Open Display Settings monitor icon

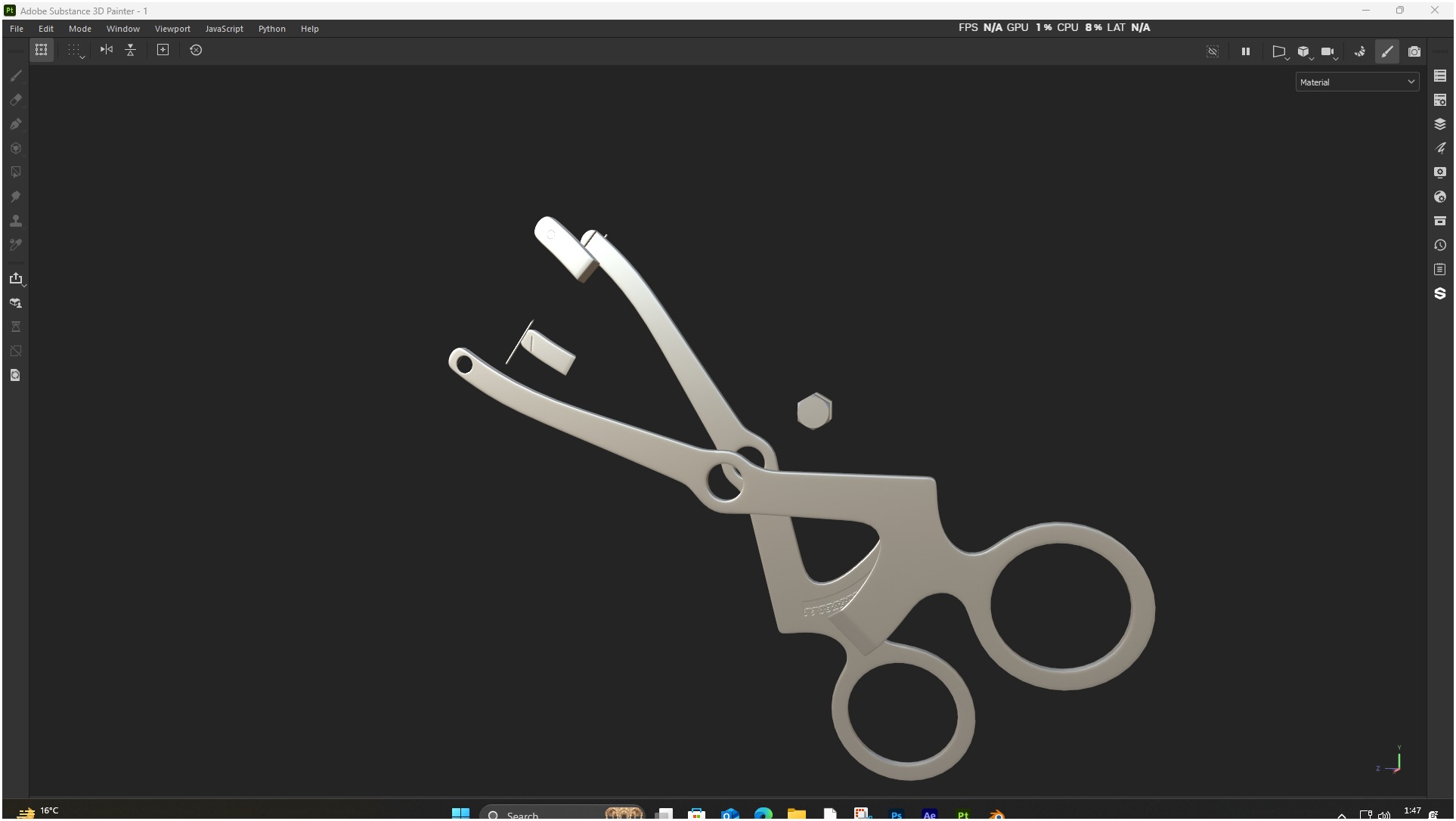1440,172
